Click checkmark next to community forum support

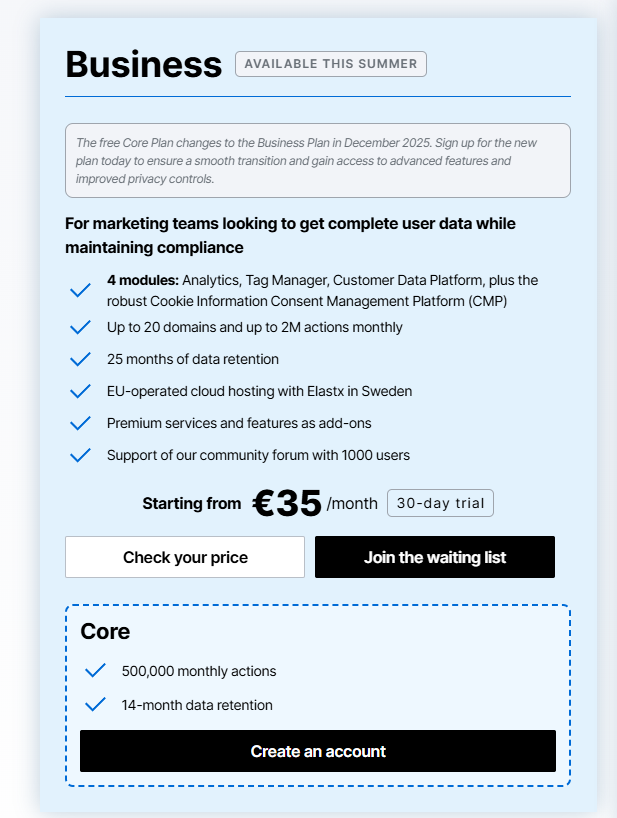click(80, 455)
